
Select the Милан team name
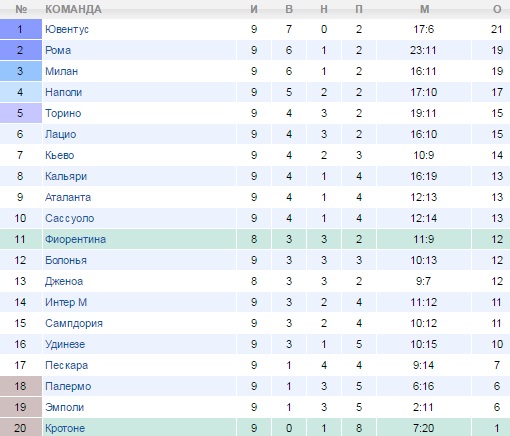point(61,71)
